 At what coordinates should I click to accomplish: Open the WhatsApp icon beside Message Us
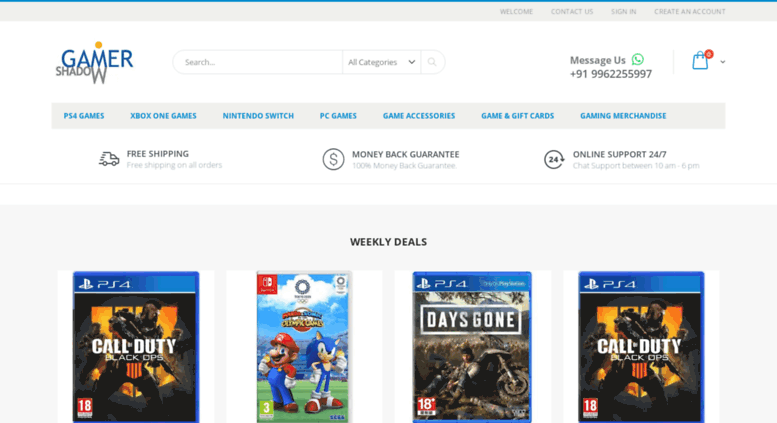point(638,59)
